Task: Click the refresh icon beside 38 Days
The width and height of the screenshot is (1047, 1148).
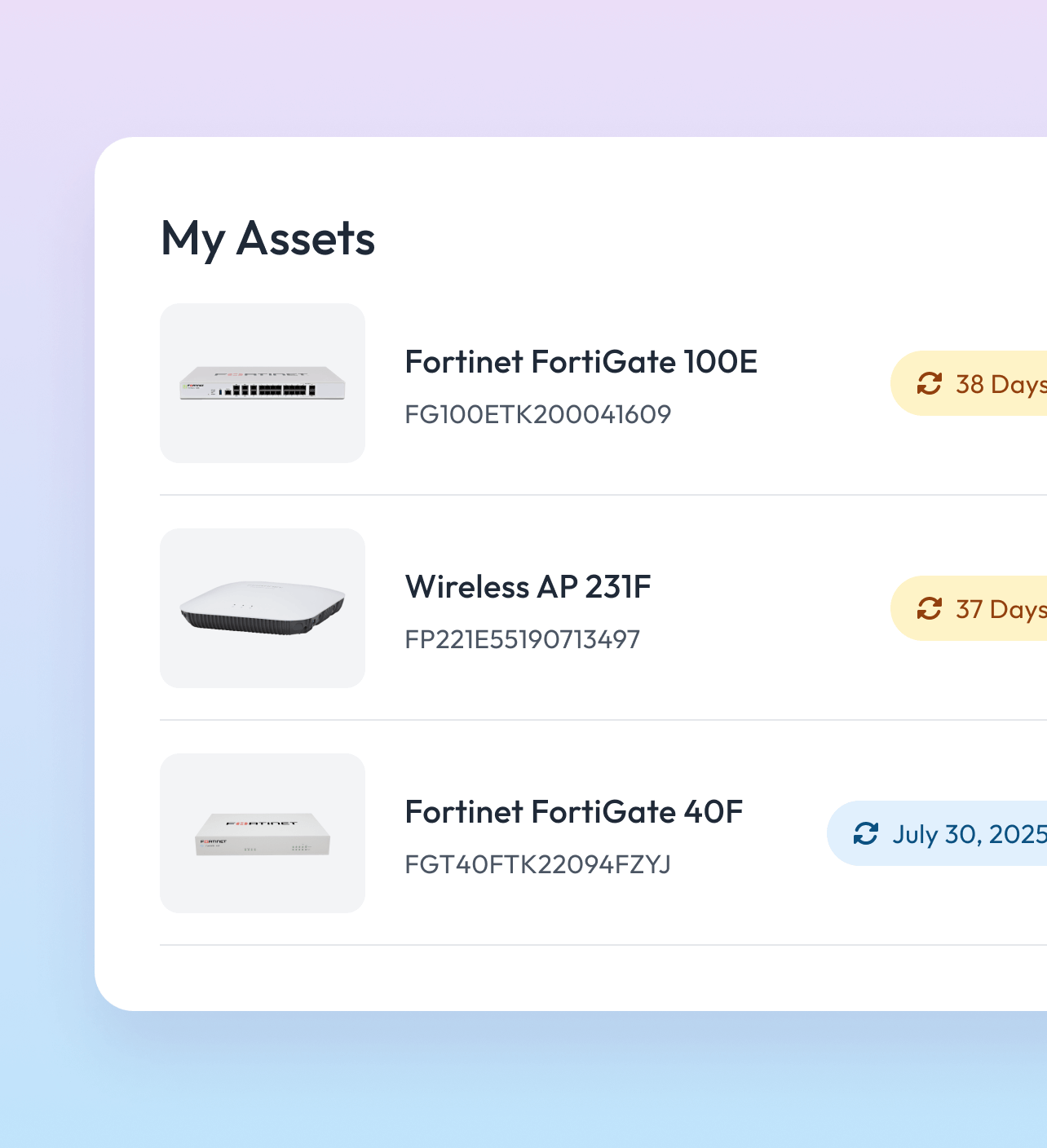Action: 929,383
